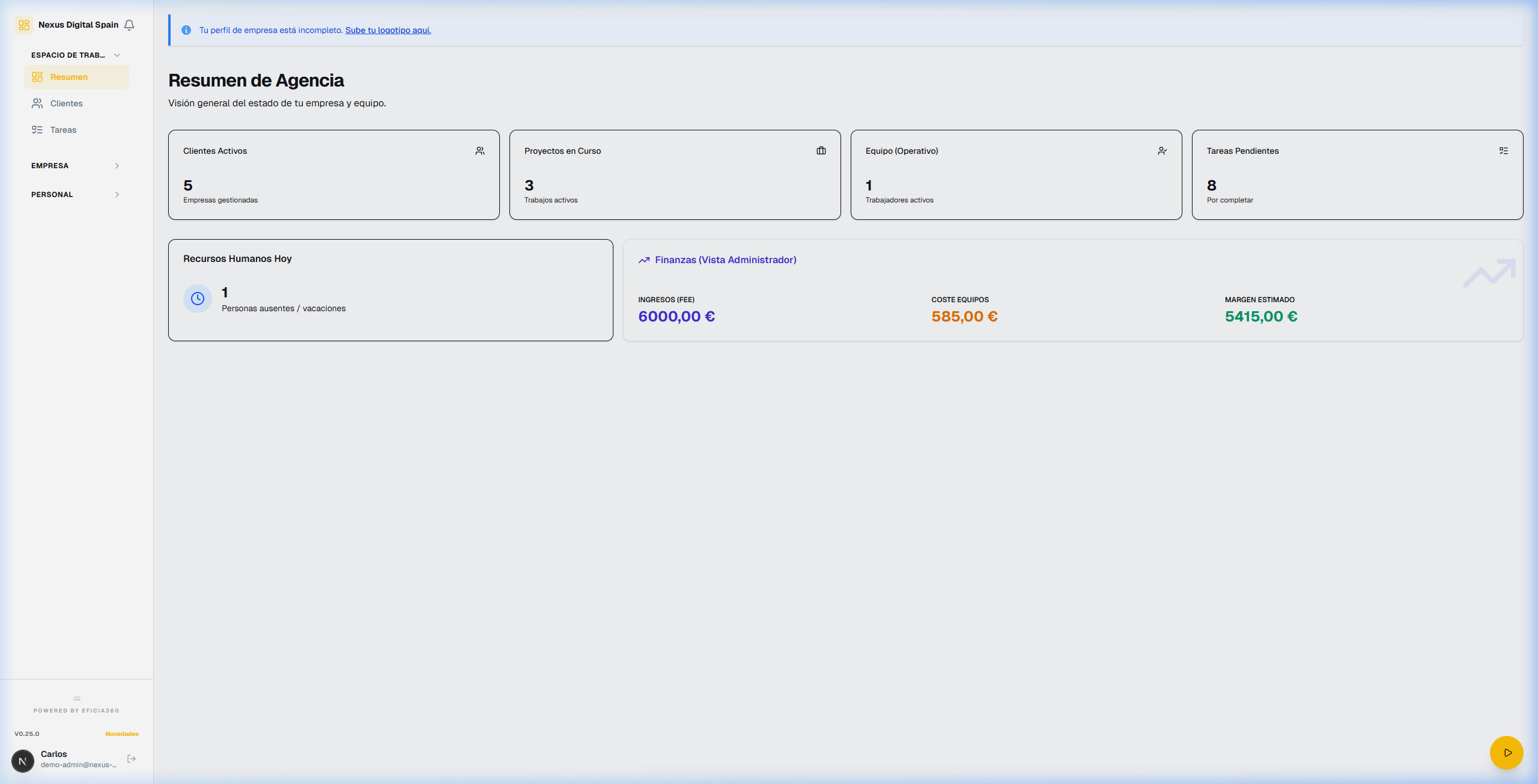This screenshot has width=1538, height=784.
Task: Open 'Sube tu logotipo aquí' link
Action: [388, 29]
